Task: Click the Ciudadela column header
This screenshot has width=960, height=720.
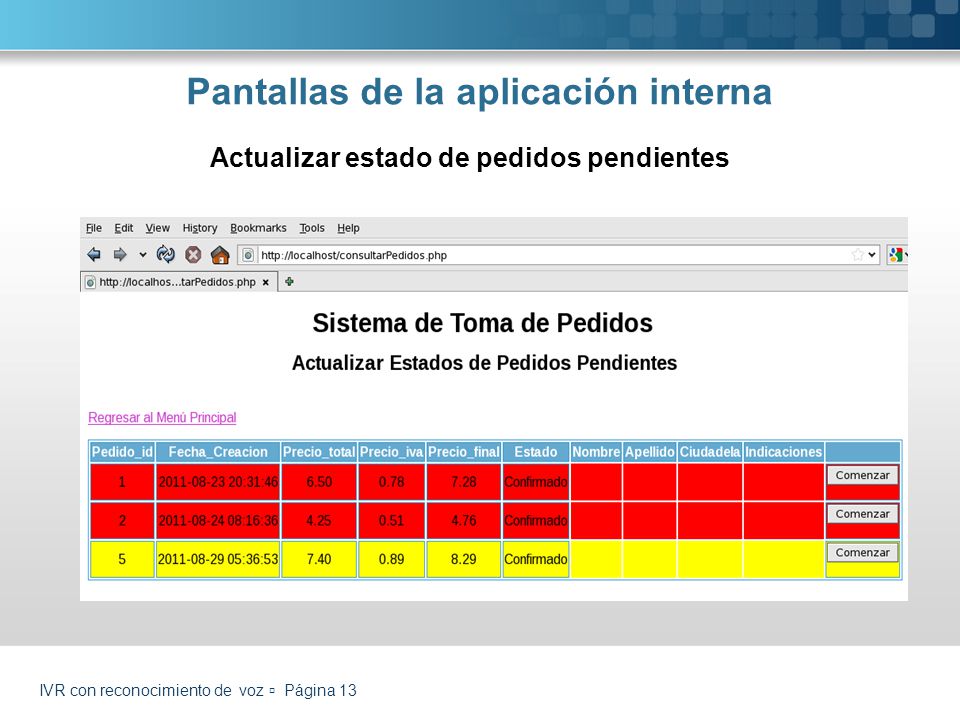Action: [x=710, y=452]
